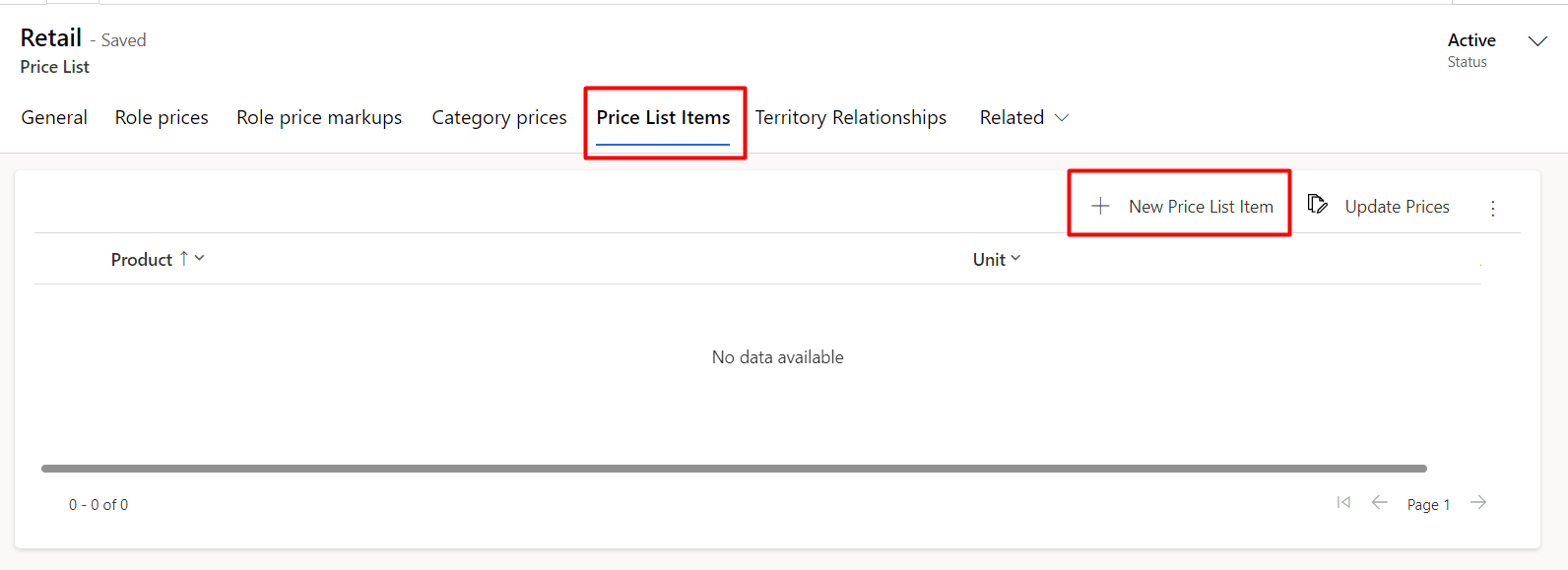Select the Update Prices pencil icon
1568x570 pixels.
click(x=1318, y=204)
